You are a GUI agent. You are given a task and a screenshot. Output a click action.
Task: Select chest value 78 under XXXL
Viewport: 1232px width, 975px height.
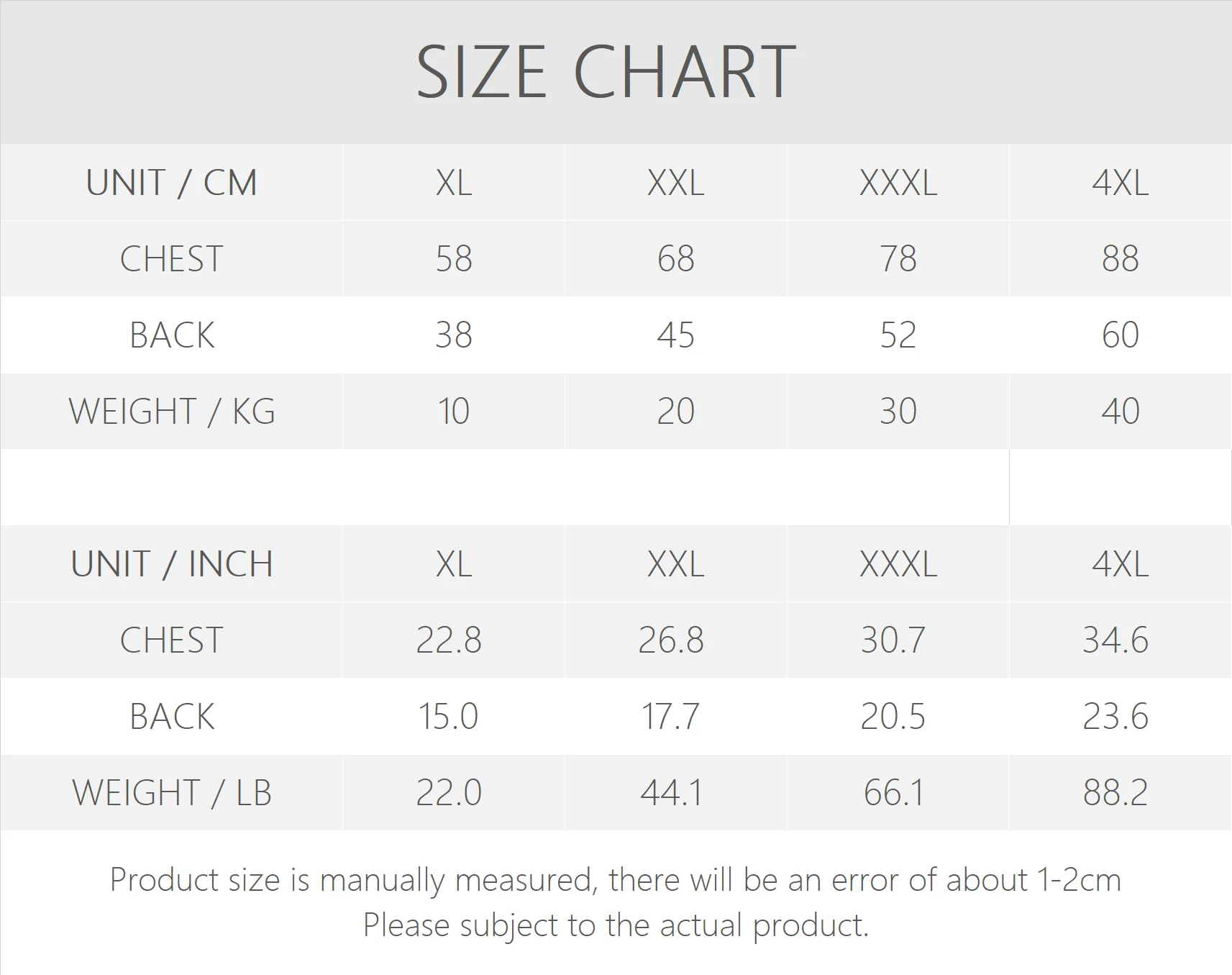click(898, 259)
